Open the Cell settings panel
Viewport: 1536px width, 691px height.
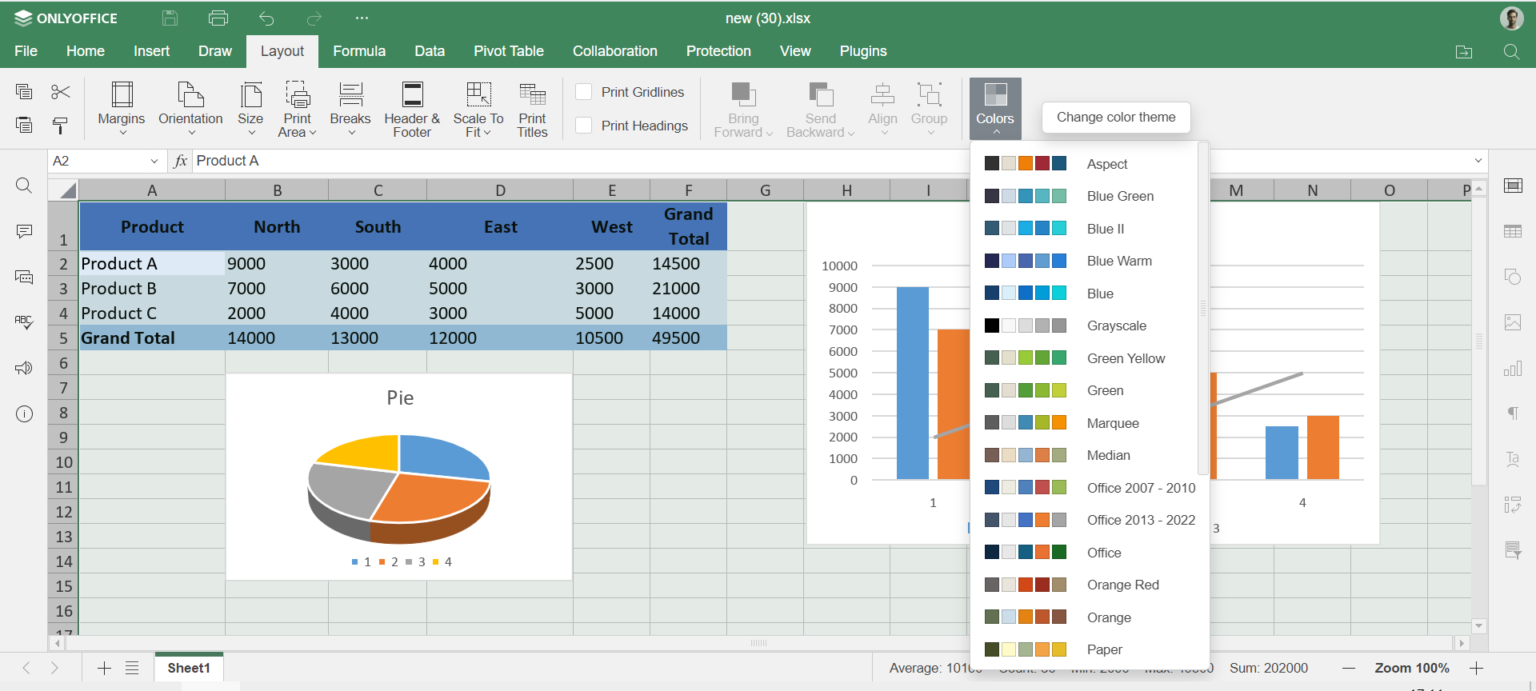(x=1513, y=185)
